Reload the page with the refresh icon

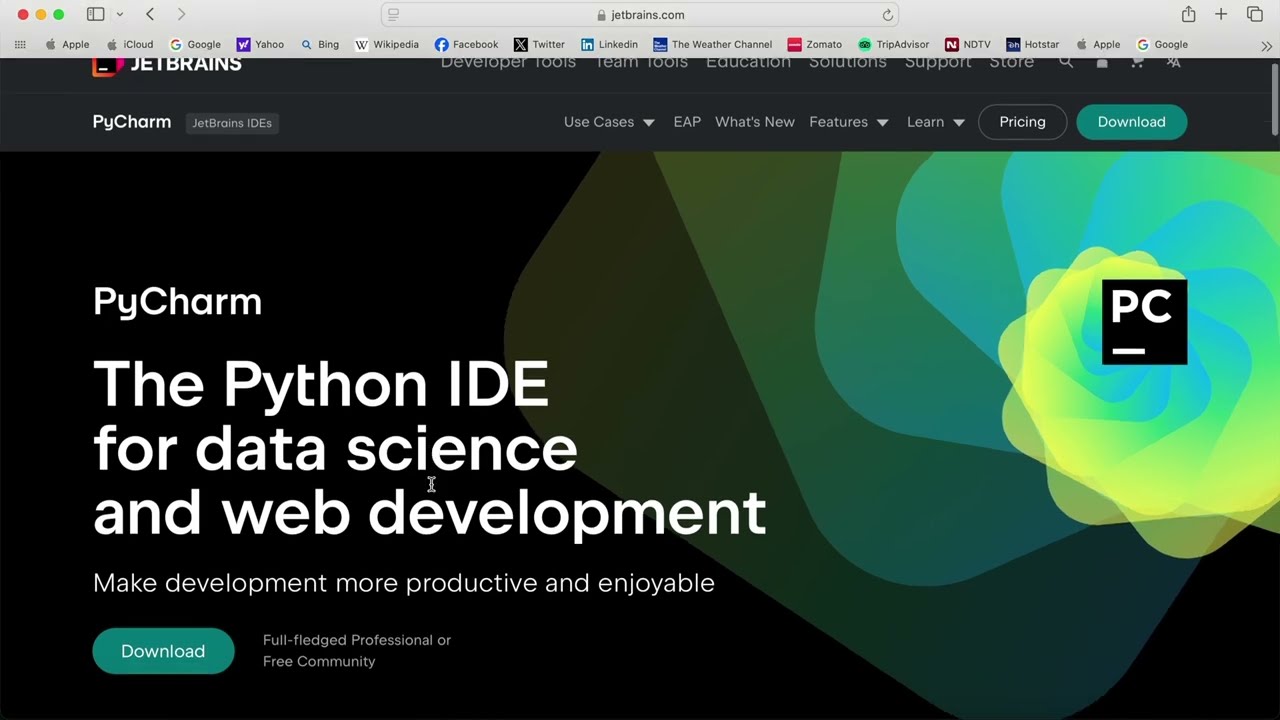click(887, 15)
